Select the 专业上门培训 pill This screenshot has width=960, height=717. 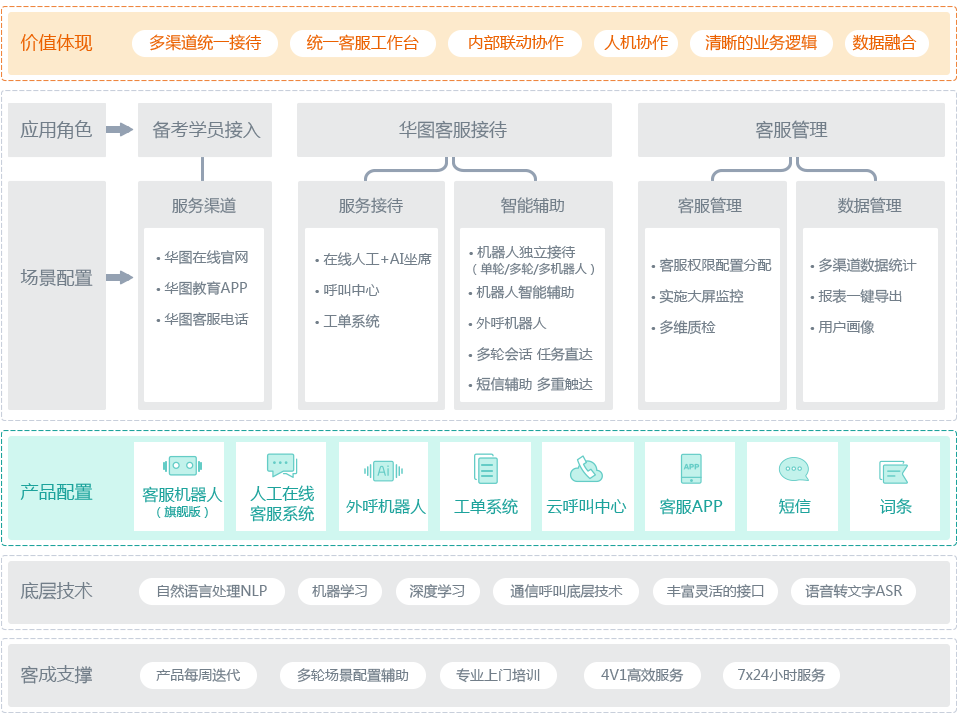498,675
